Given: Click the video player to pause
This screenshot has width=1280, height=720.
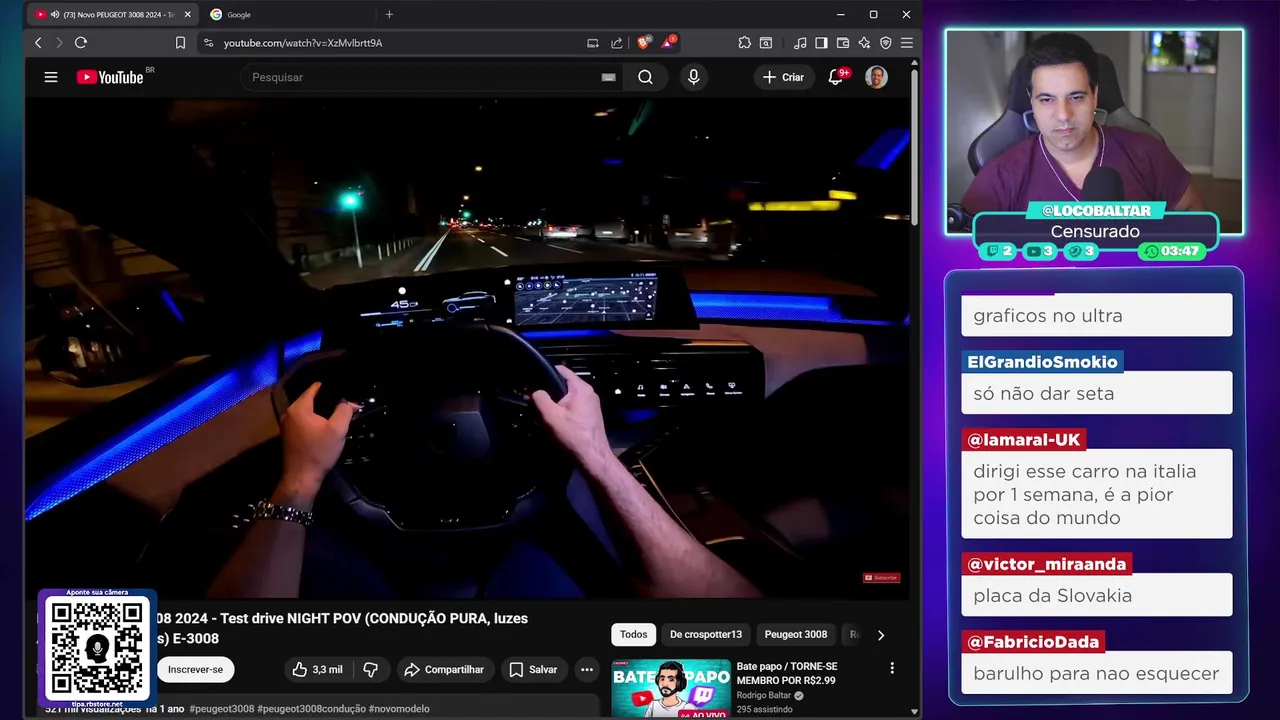Looking at the screenshot, I should tap(467, 347).
